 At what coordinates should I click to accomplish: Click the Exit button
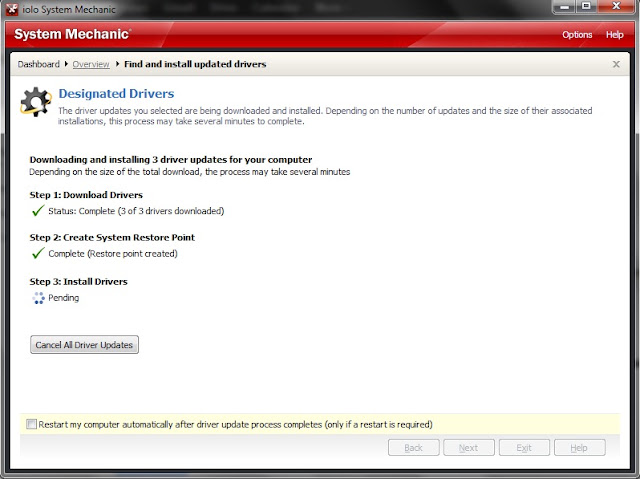pyautogui.click(x=524, y=448)
